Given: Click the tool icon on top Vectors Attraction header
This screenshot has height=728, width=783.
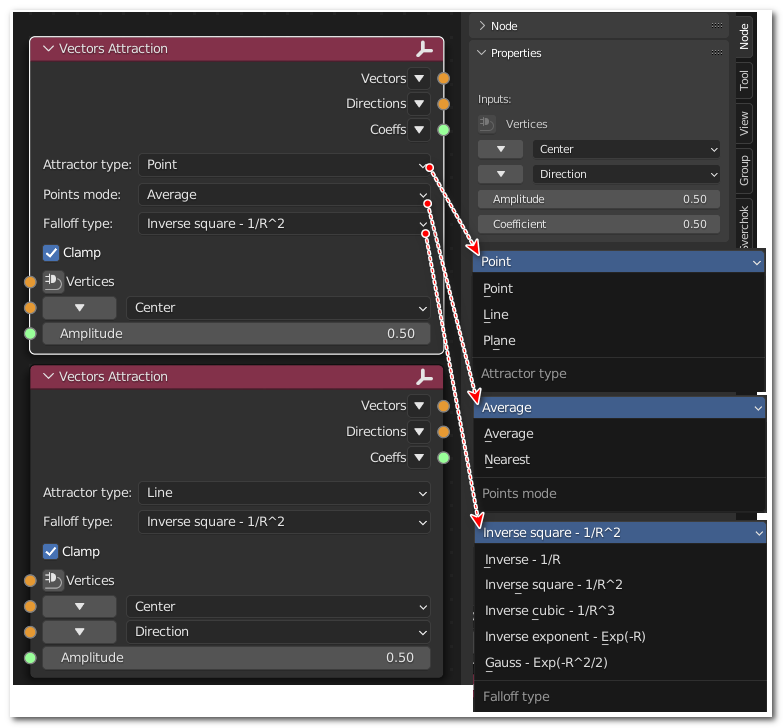Looking at the screenshot, I should pos(424,49).
